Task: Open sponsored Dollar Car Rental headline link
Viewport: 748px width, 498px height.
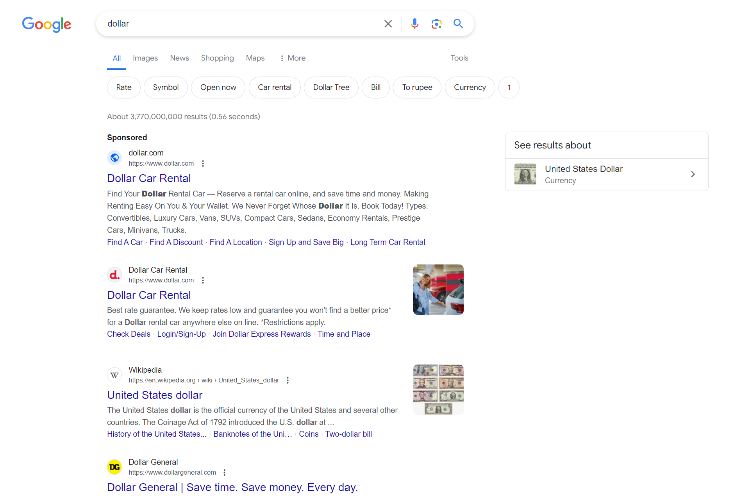Action: (x=149, y=178)
